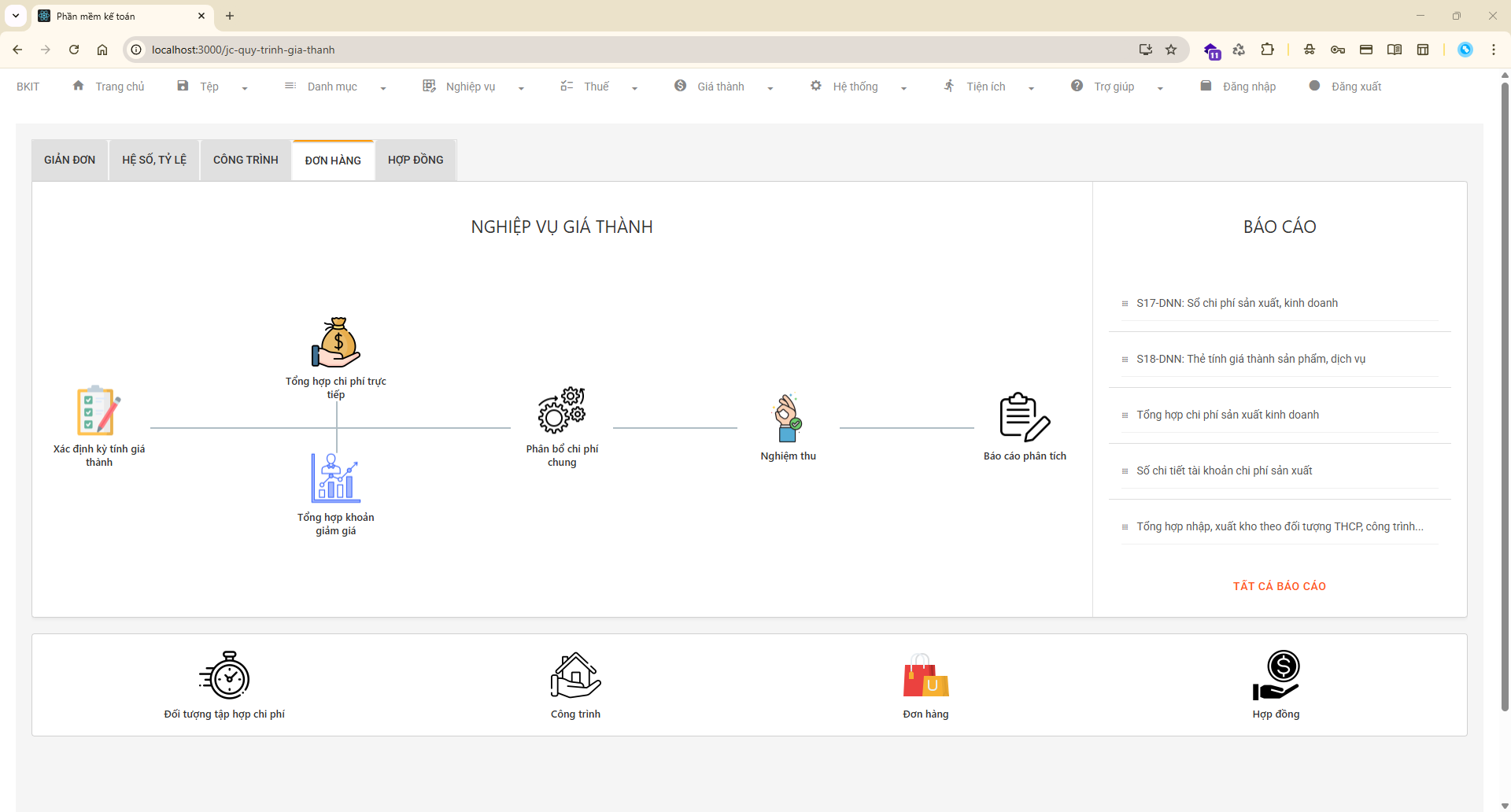Image resolution: width=1511 pixels, height=812 pixels.
Task: Click the Nghiệp vụ menu icon
Action: pyautogui.click(x=429, y=86)
